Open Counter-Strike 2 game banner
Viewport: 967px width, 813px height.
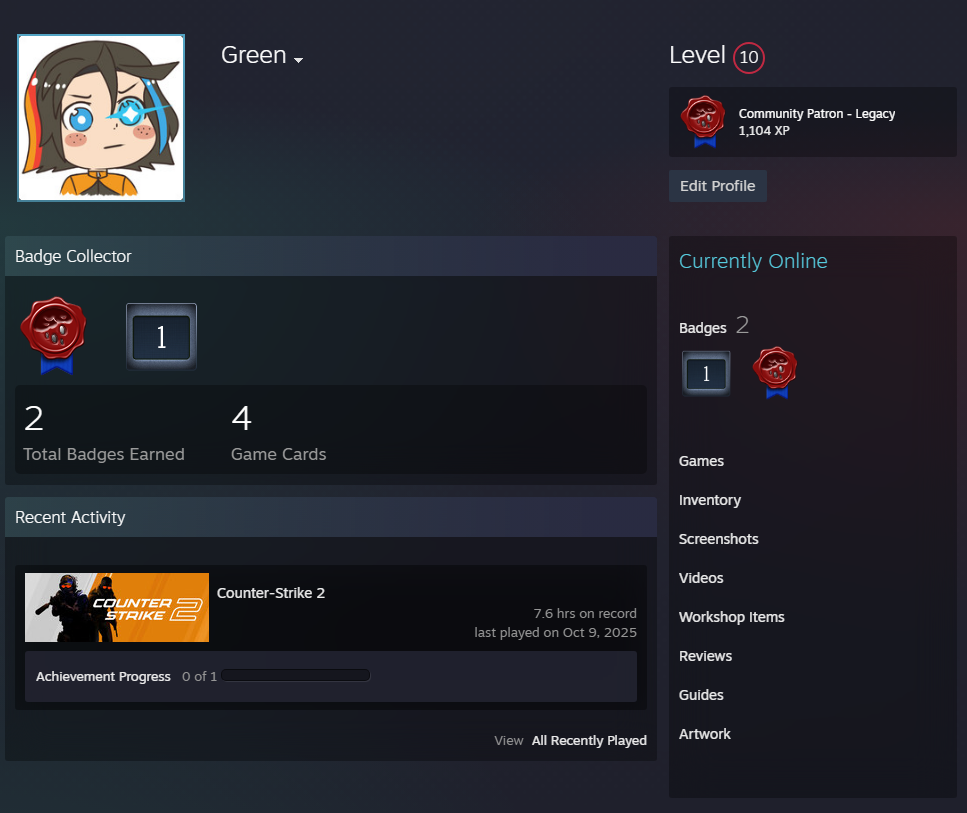117,608
